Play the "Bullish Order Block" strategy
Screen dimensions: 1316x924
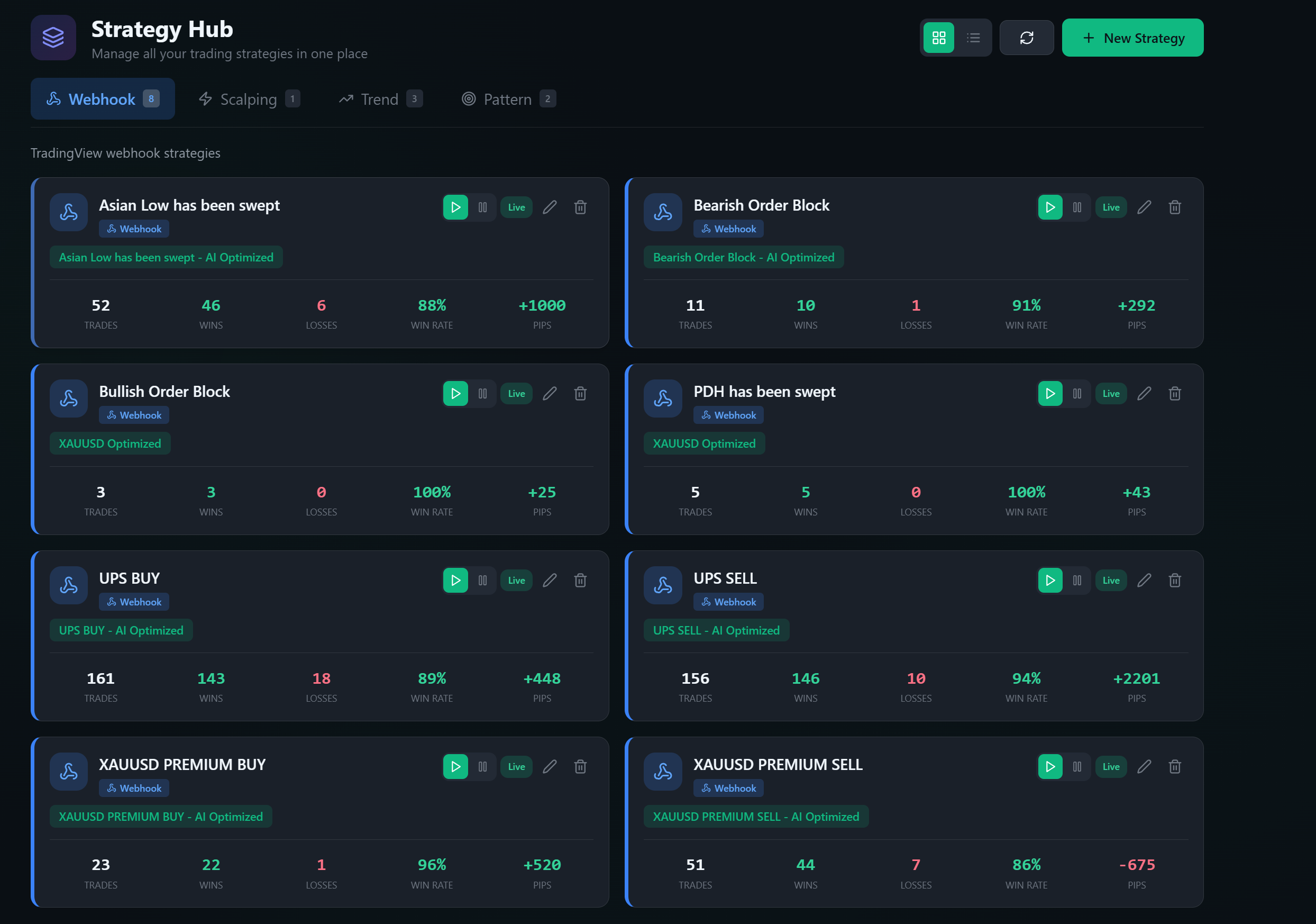(x=455, y=393)
